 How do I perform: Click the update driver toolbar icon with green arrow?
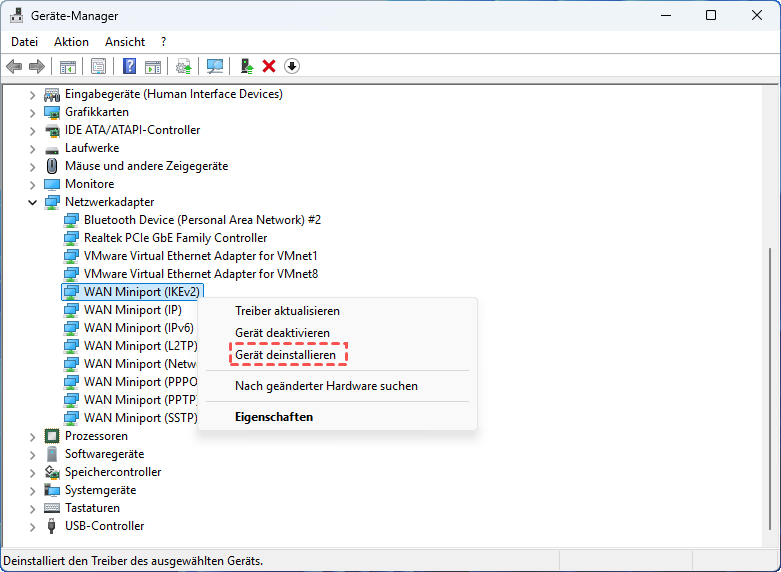[x=183, y=66]
